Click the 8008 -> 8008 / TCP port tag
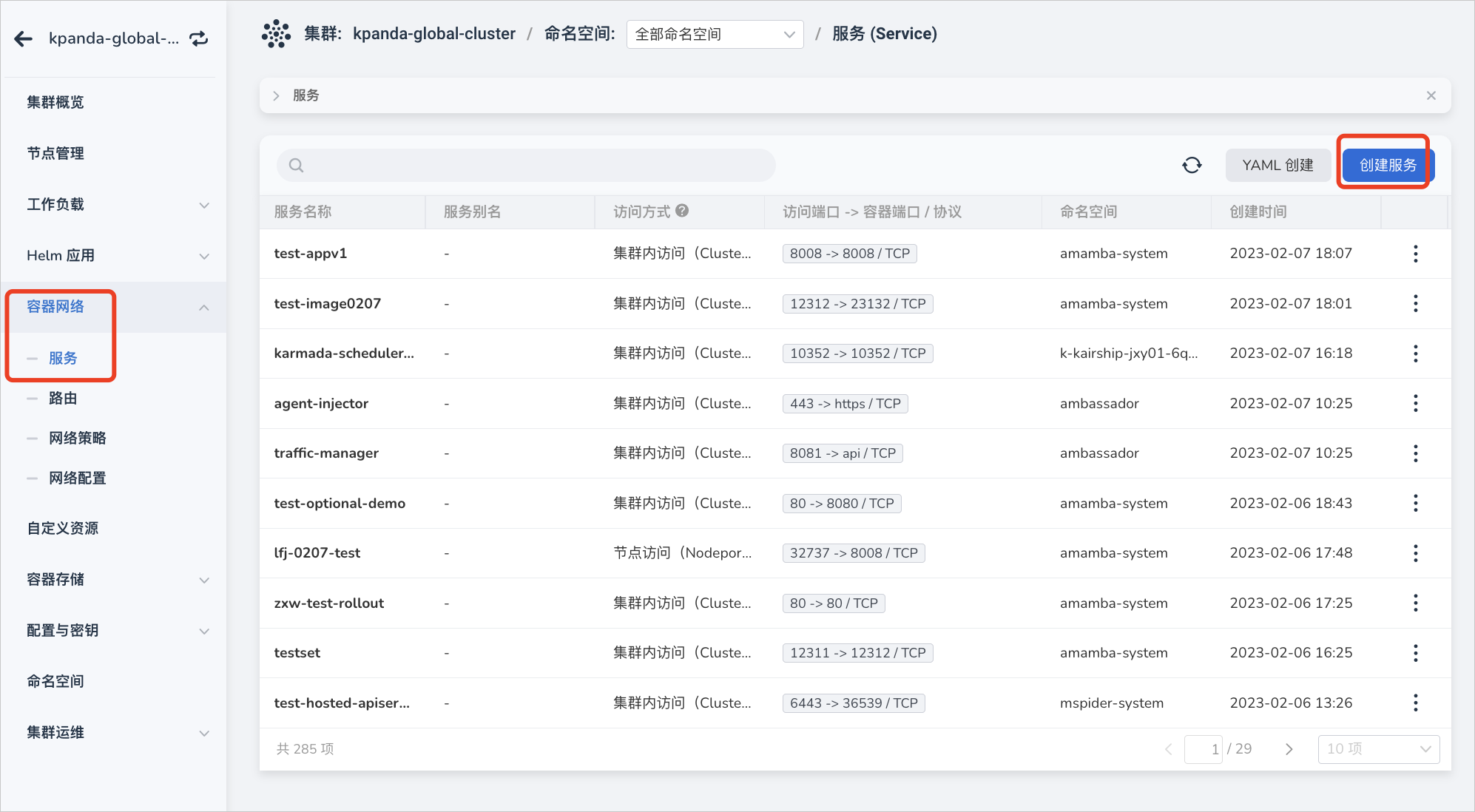The image size is (1475, 812). pyautogui.click(x=850, y=254)
